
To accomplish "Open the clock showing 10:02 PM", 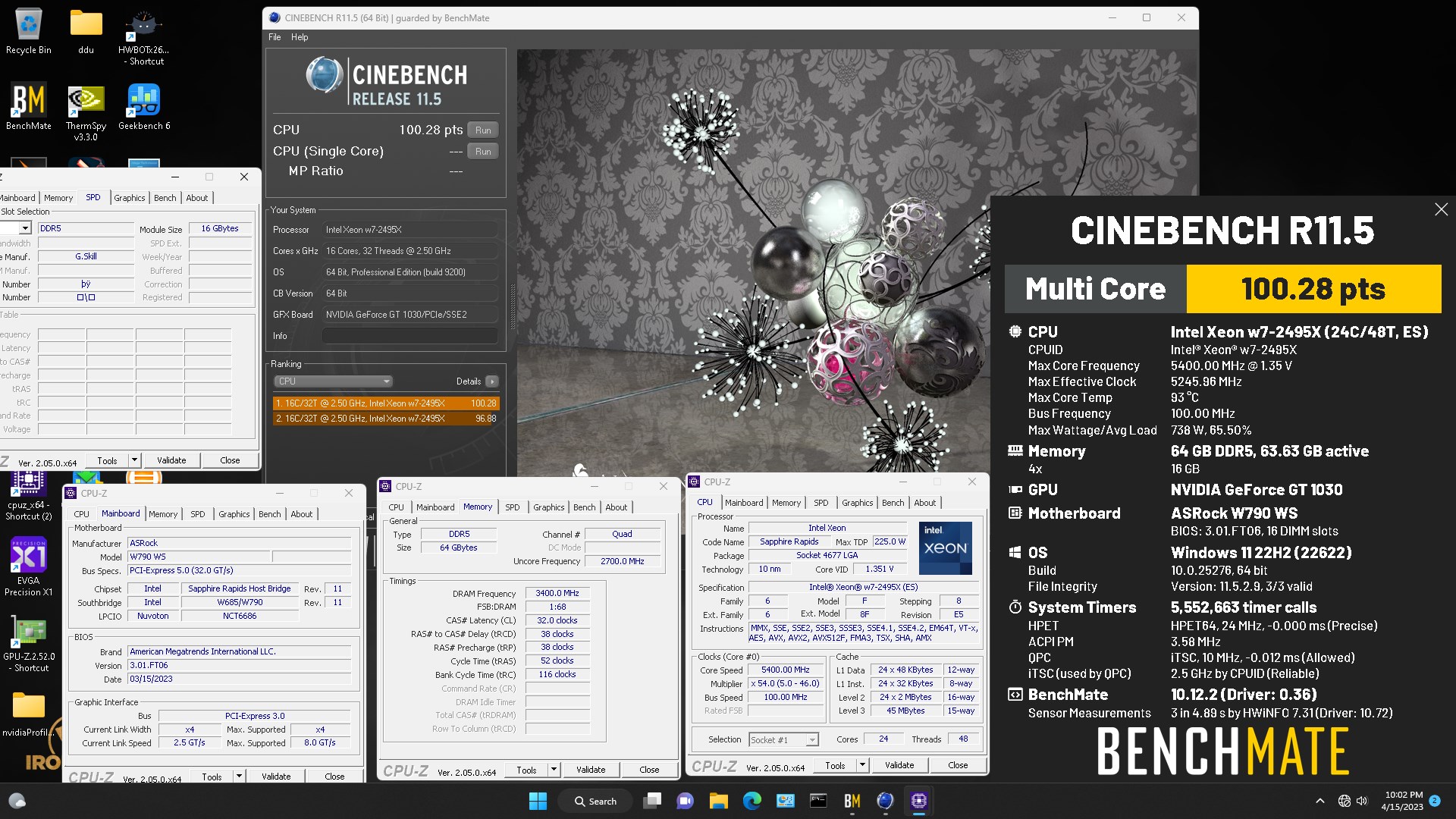I will 1403,801.
